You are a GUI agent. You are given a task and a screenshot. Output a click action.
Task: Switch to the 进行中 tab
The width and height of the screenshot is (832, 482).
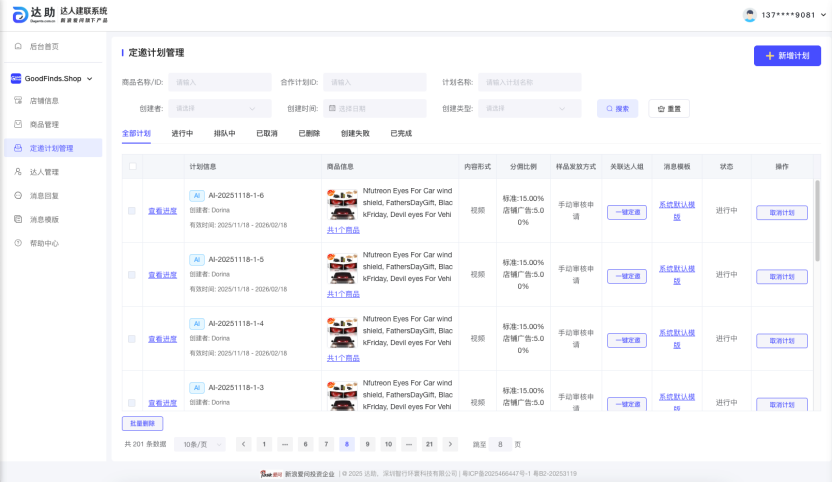tap(182, 133)
